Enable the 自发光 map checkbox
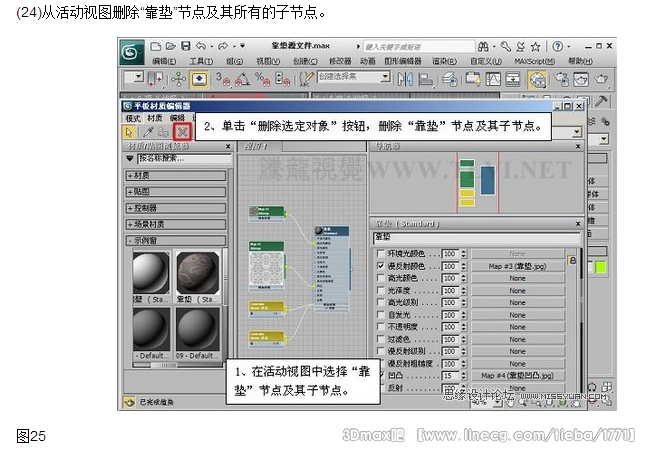 tap(380, 315)
